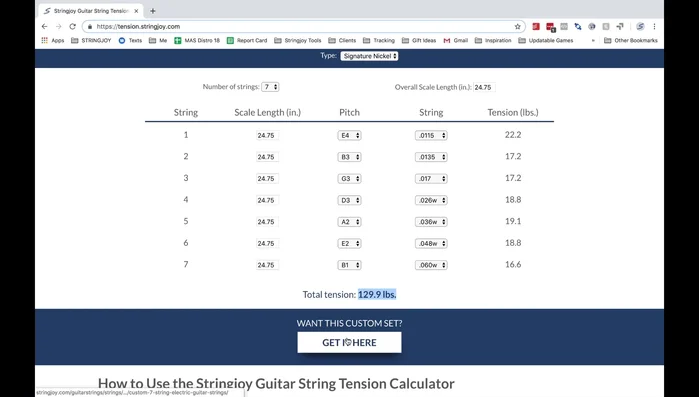The height and width of the screenshot is (397, 699).
Task: Go back using the browser back arrow
Action: point(45,27)
